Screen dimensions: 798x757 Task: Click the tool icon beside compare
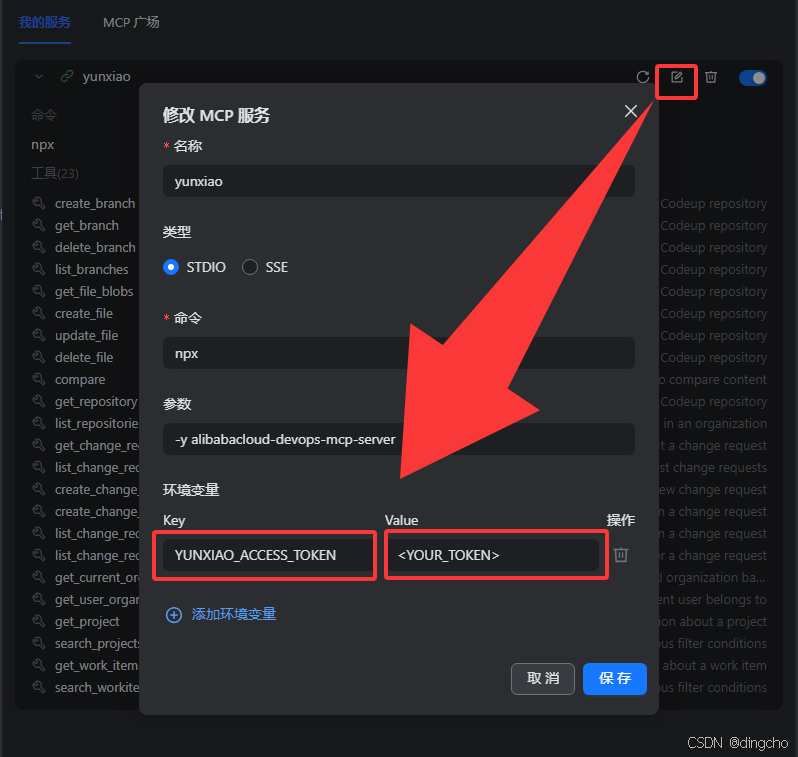coord(39,379)
